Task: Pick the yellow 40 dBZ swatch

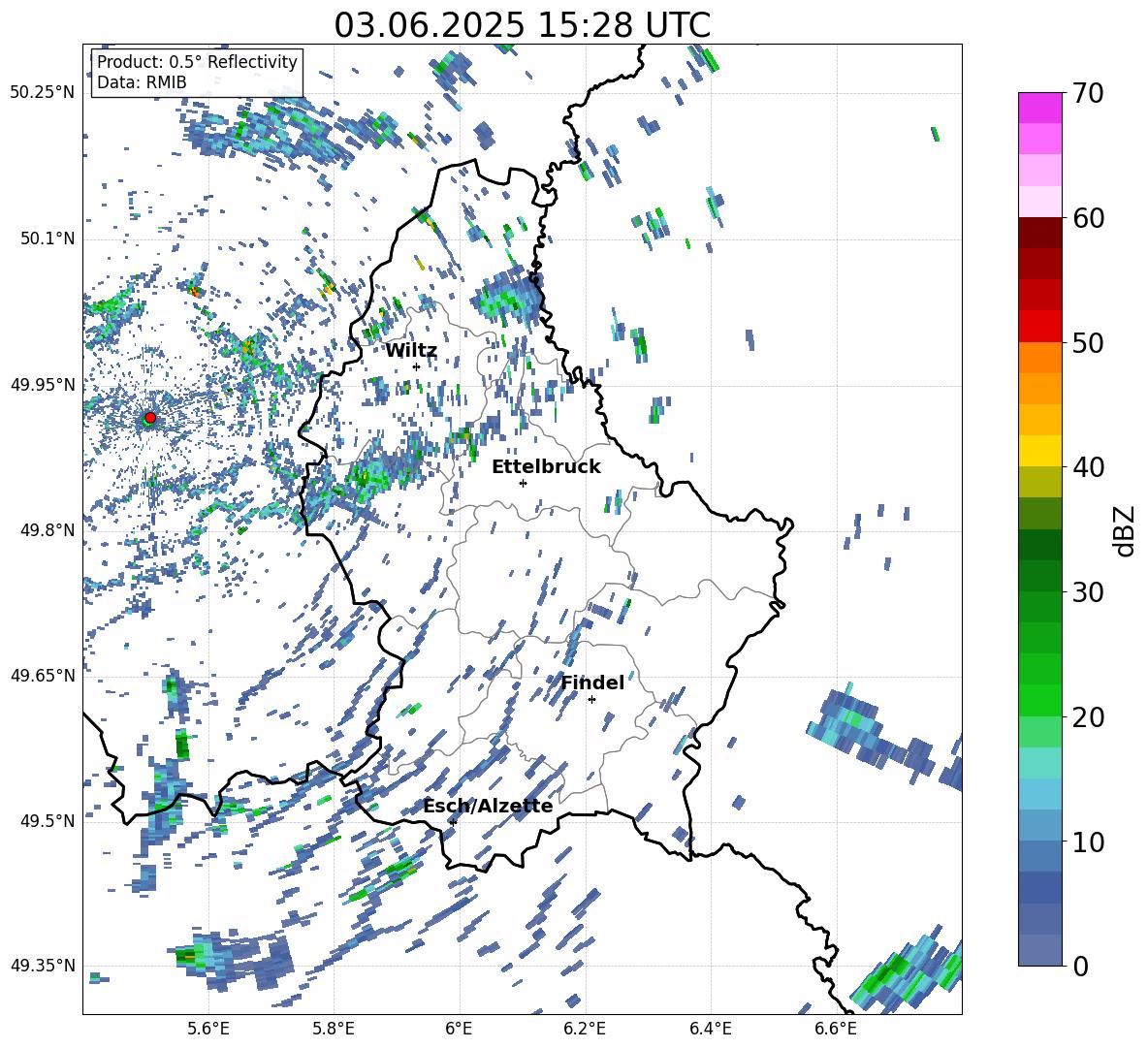Action: pos(1039,452)
